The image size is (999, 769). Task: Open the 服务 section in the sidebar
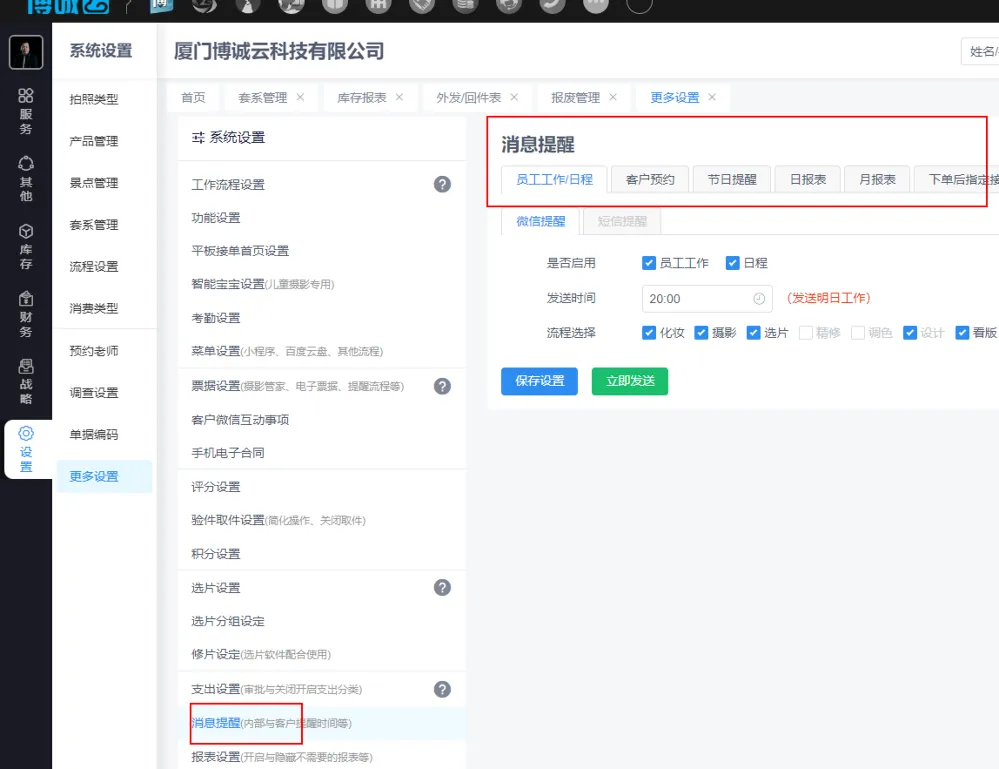coord(26,111)
